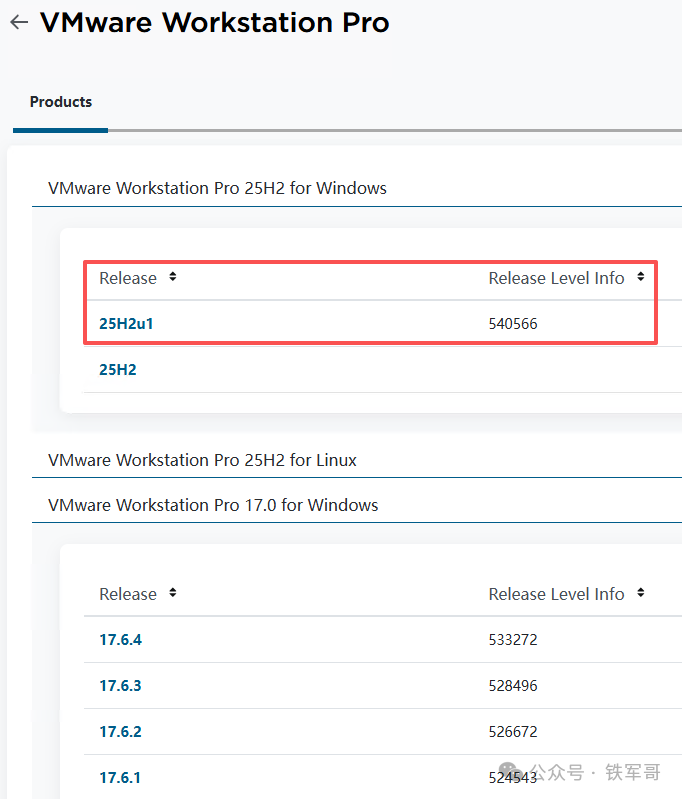Select the build number 524543

coord(513,778)
